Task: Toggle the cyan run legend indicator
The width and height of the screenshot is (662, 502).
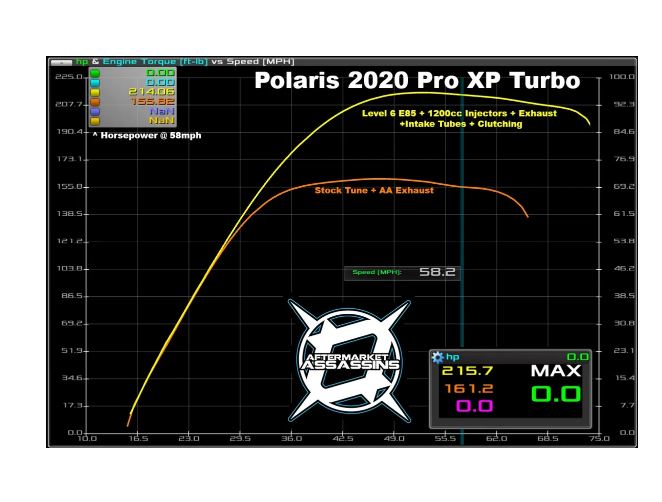Action: click(x=95, y=82)
